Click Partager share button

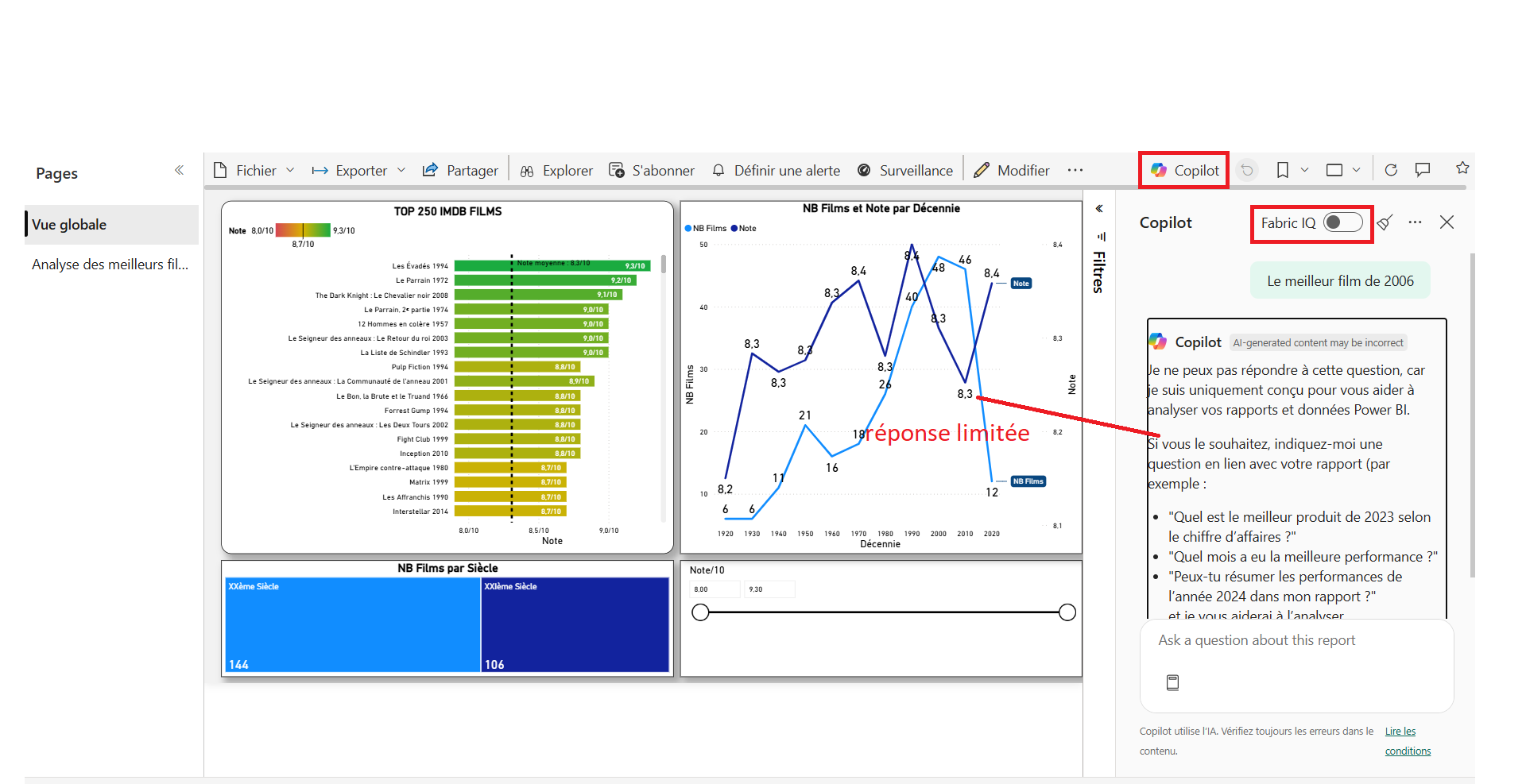click(x=460, y=170)
